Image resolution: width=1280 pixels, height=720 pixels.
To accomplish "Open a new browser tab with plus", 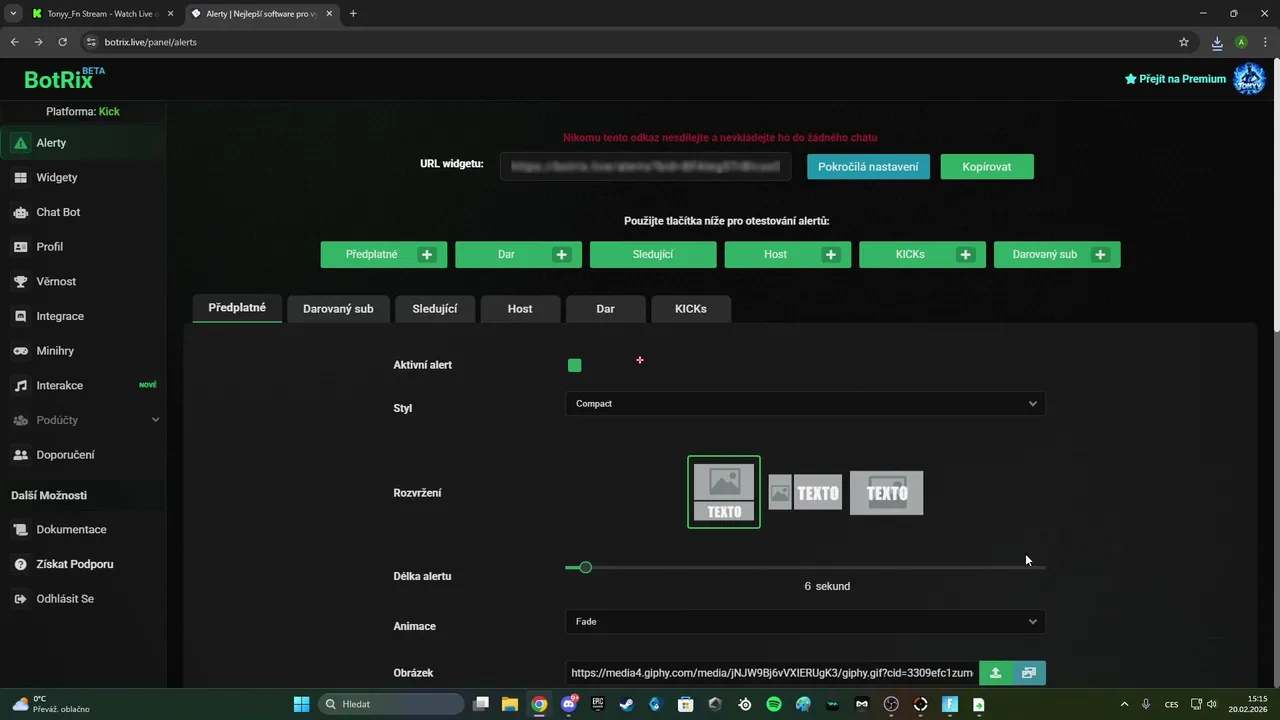I will (353, 14).
